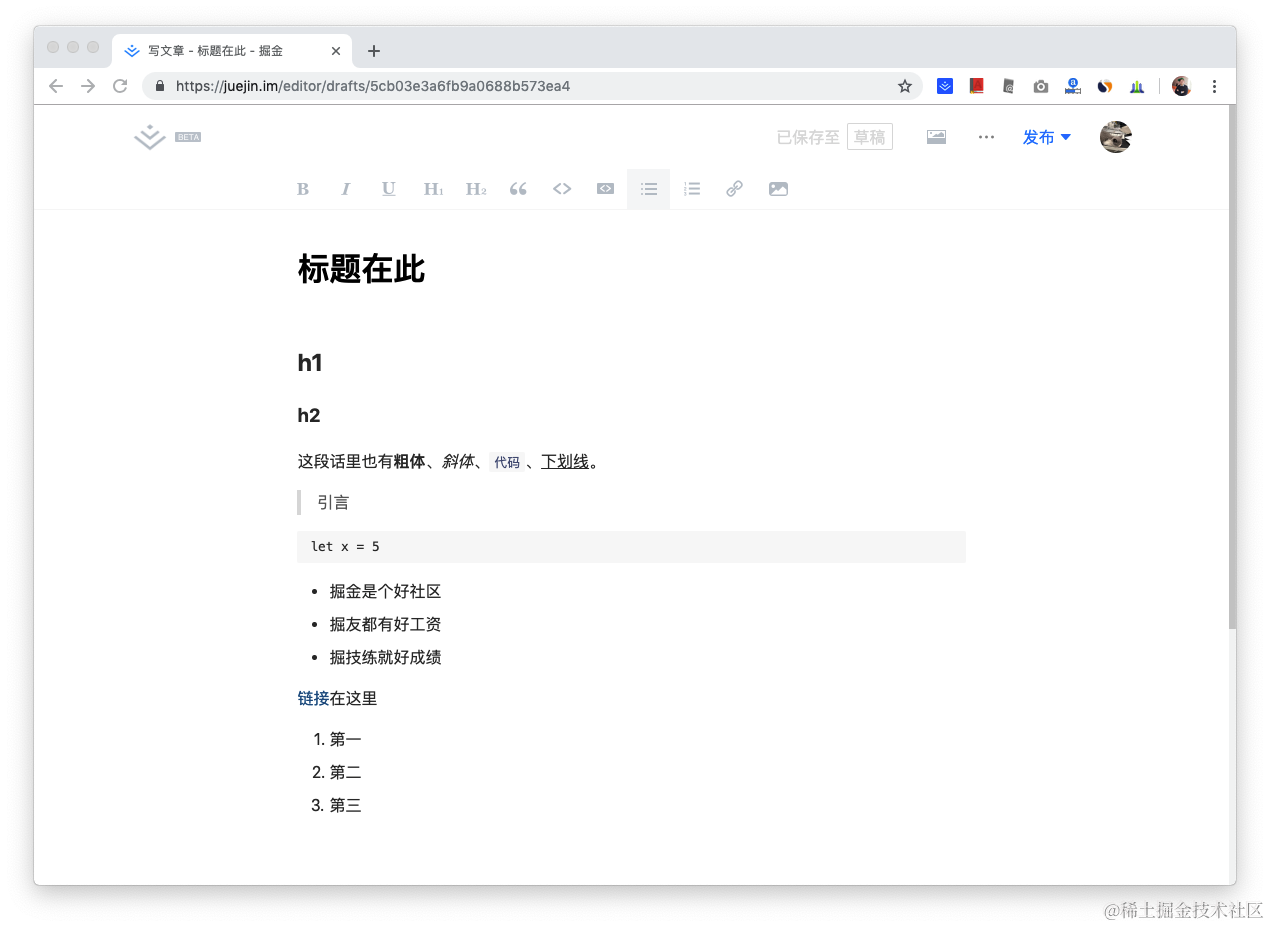The width and height of the screenshot is (1270, 927).
Task: Insert a blockquote using the quote icon
Action: pos(518,188)
